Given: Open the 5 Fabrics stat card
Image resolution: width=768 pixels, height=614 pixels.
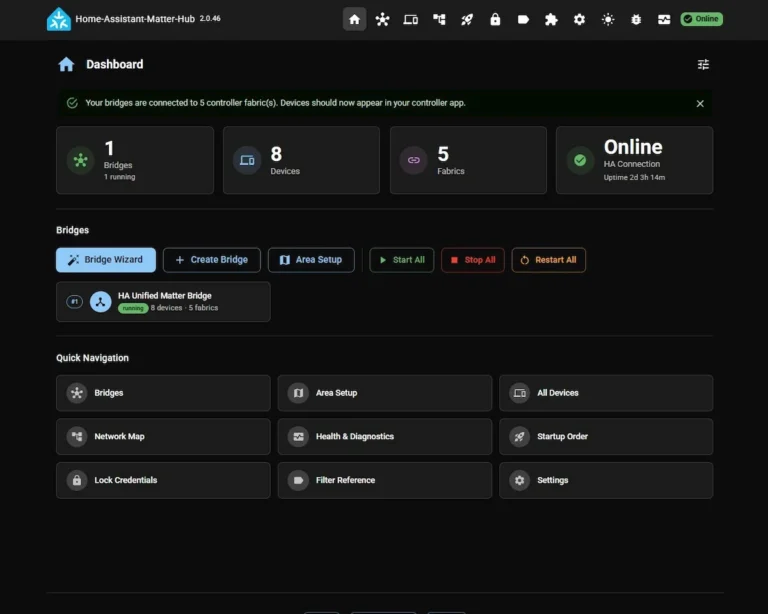Looking at the screenshot, I should tap(468, 160).
